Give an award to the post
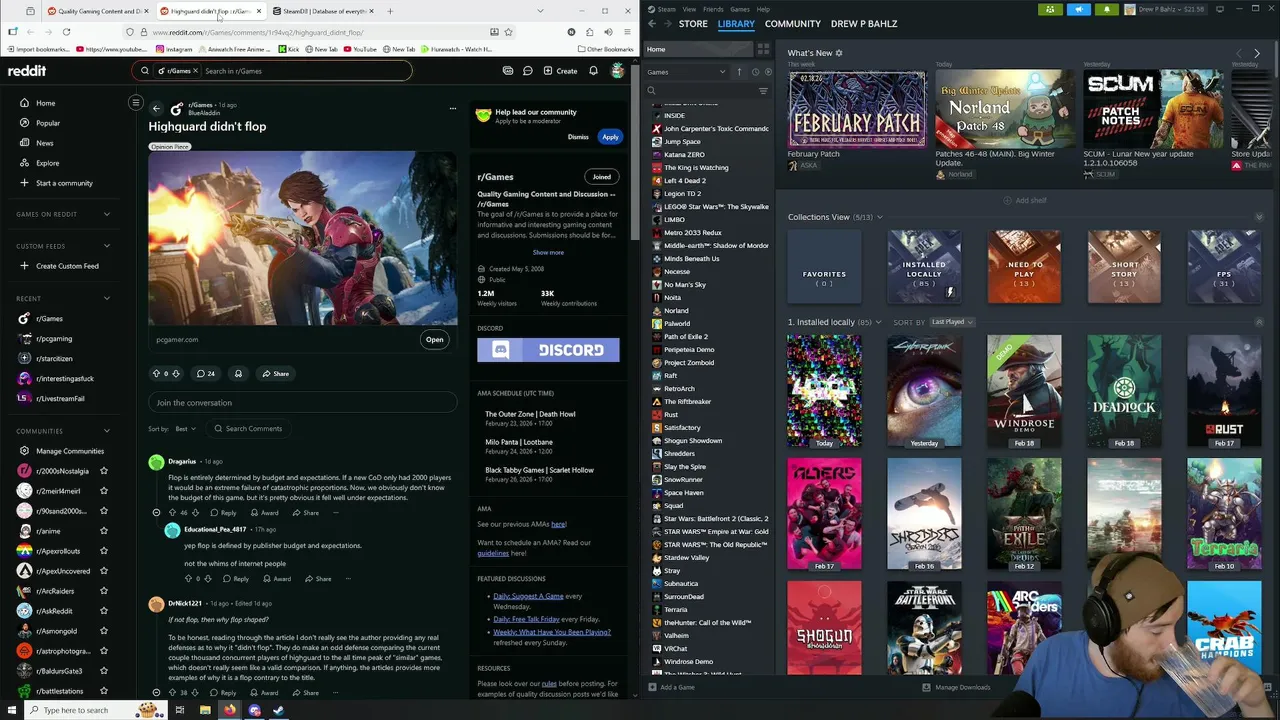The image size is (1280, 720). (x=238, y=374)
